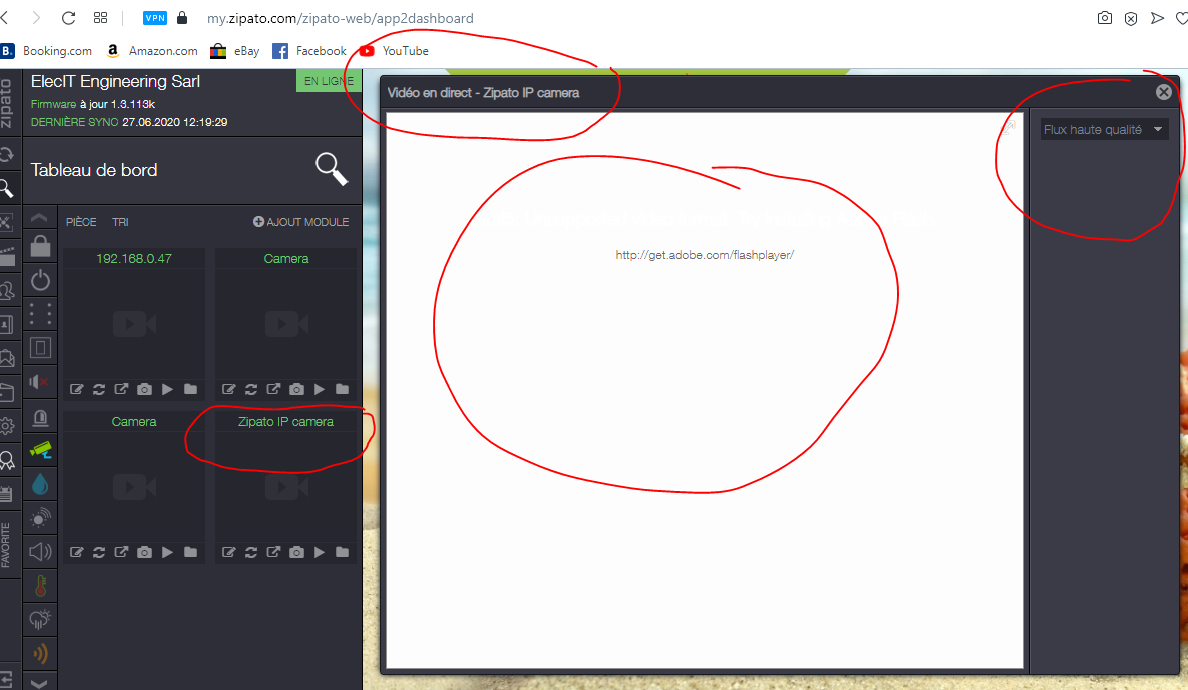
Task: Click the thermometer temperature filter icon
Action: point(40,586)
